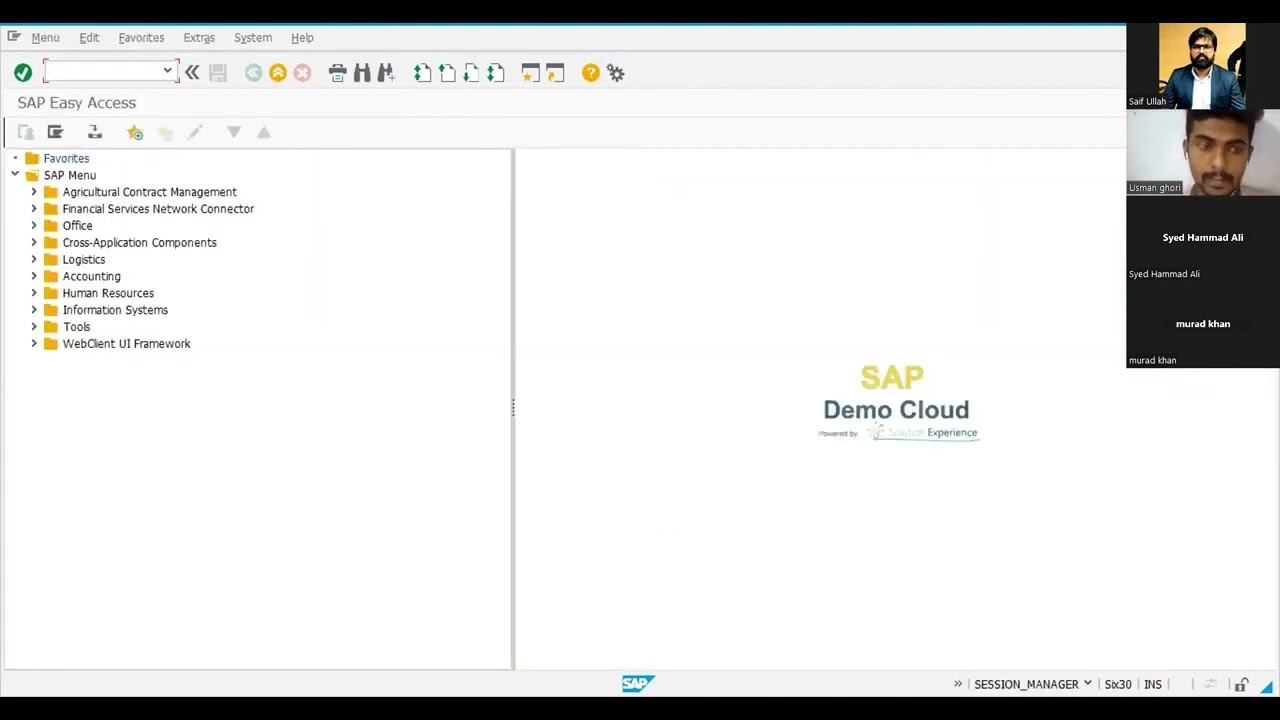The image size is (1280, 720).
Task: Open Customize Local Layout gear icon
Action: (616, 73)
